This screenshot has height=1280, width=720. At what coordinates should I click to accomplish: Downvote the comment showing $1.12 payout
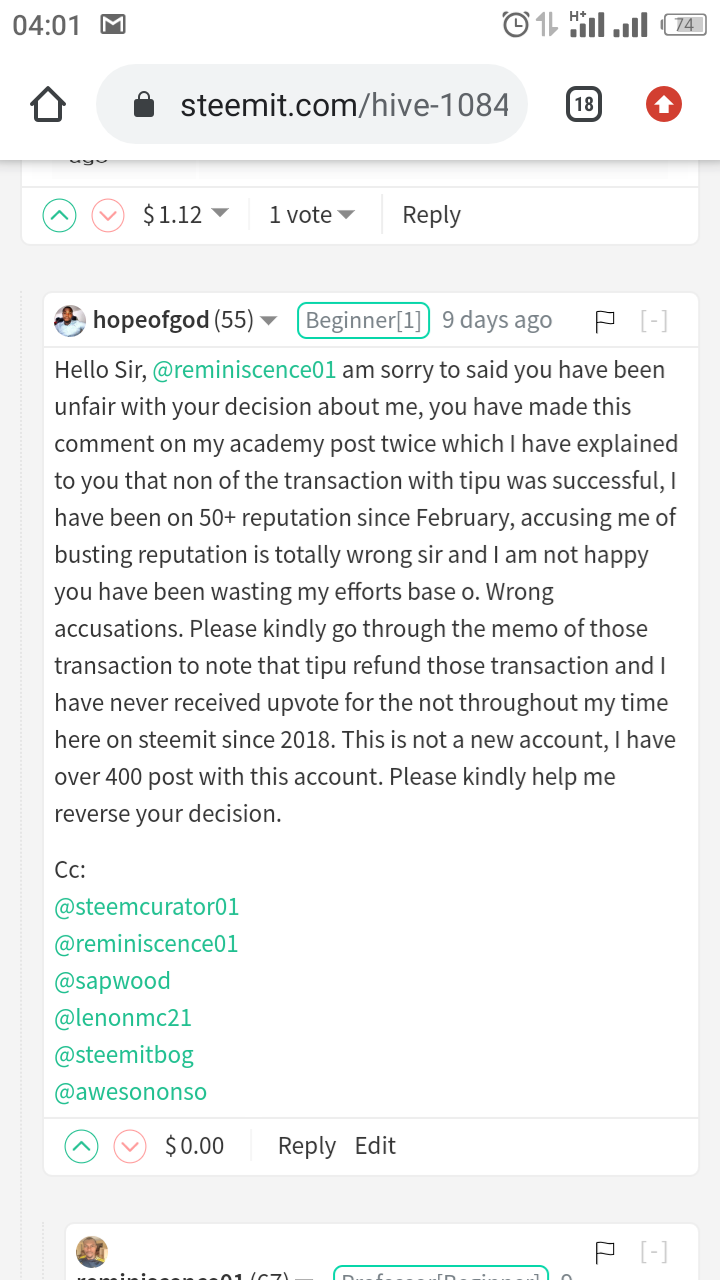[x=108, y=215]
